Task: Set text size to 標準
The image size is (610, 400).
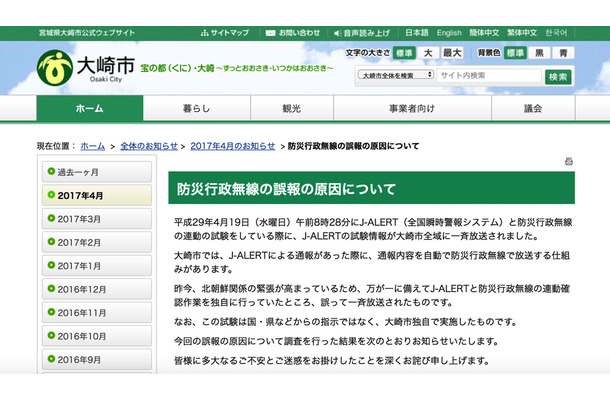Action: 404,53
